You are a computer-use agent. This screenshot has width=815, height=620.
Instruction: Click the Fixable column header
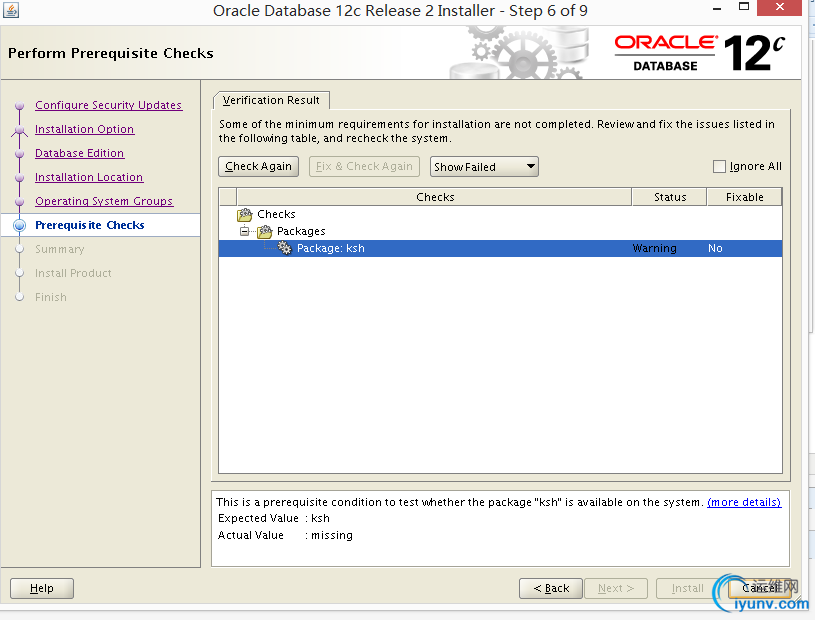pos(744,197)
